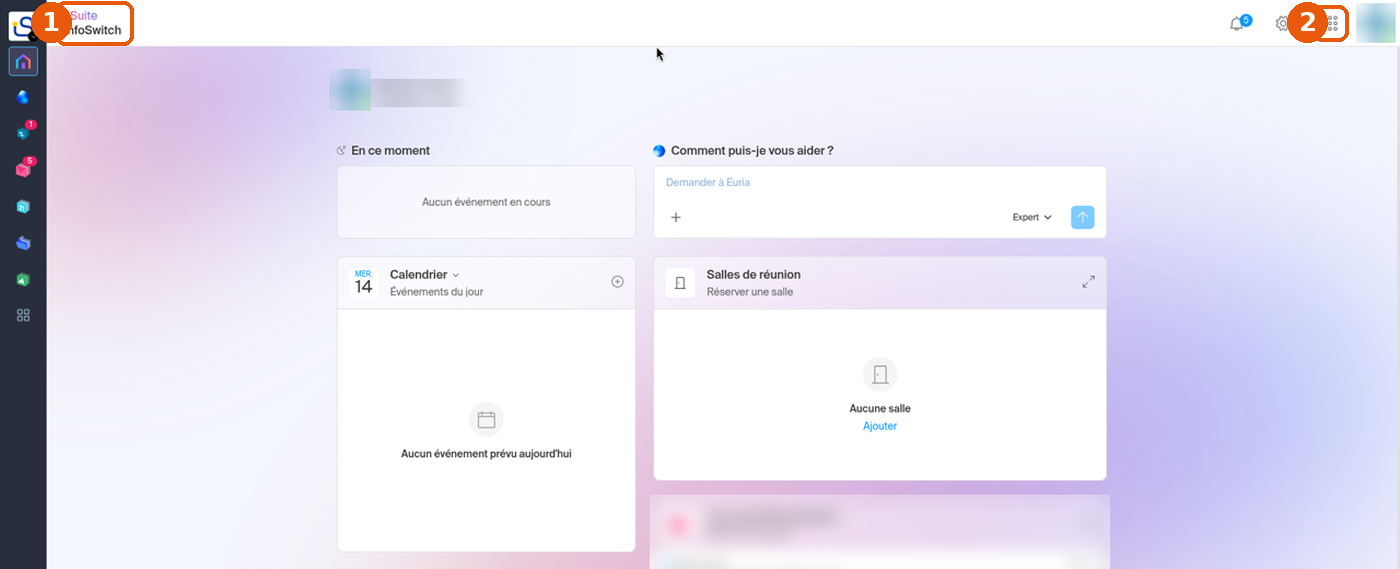Click the Aucune salle label
Image resolution: width=1400 pixels, height=569 pixels.
point(880,409)
